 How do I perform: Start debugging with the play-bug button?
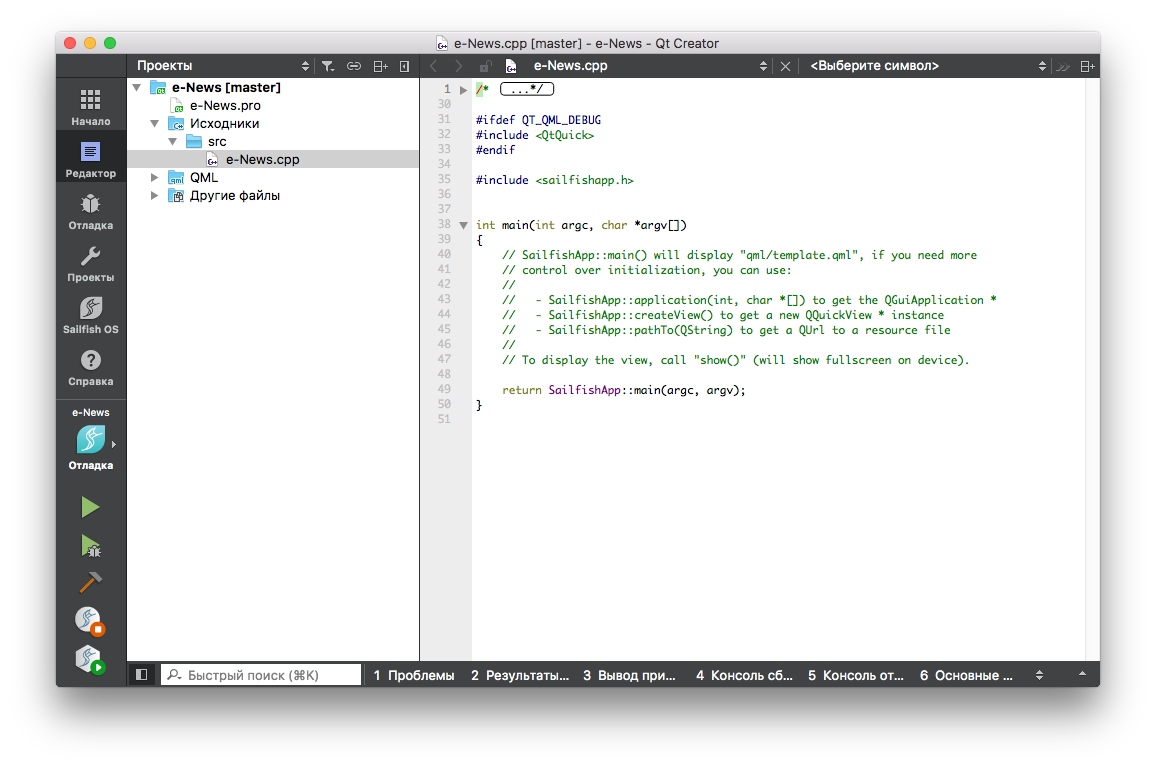click(90, 546)
